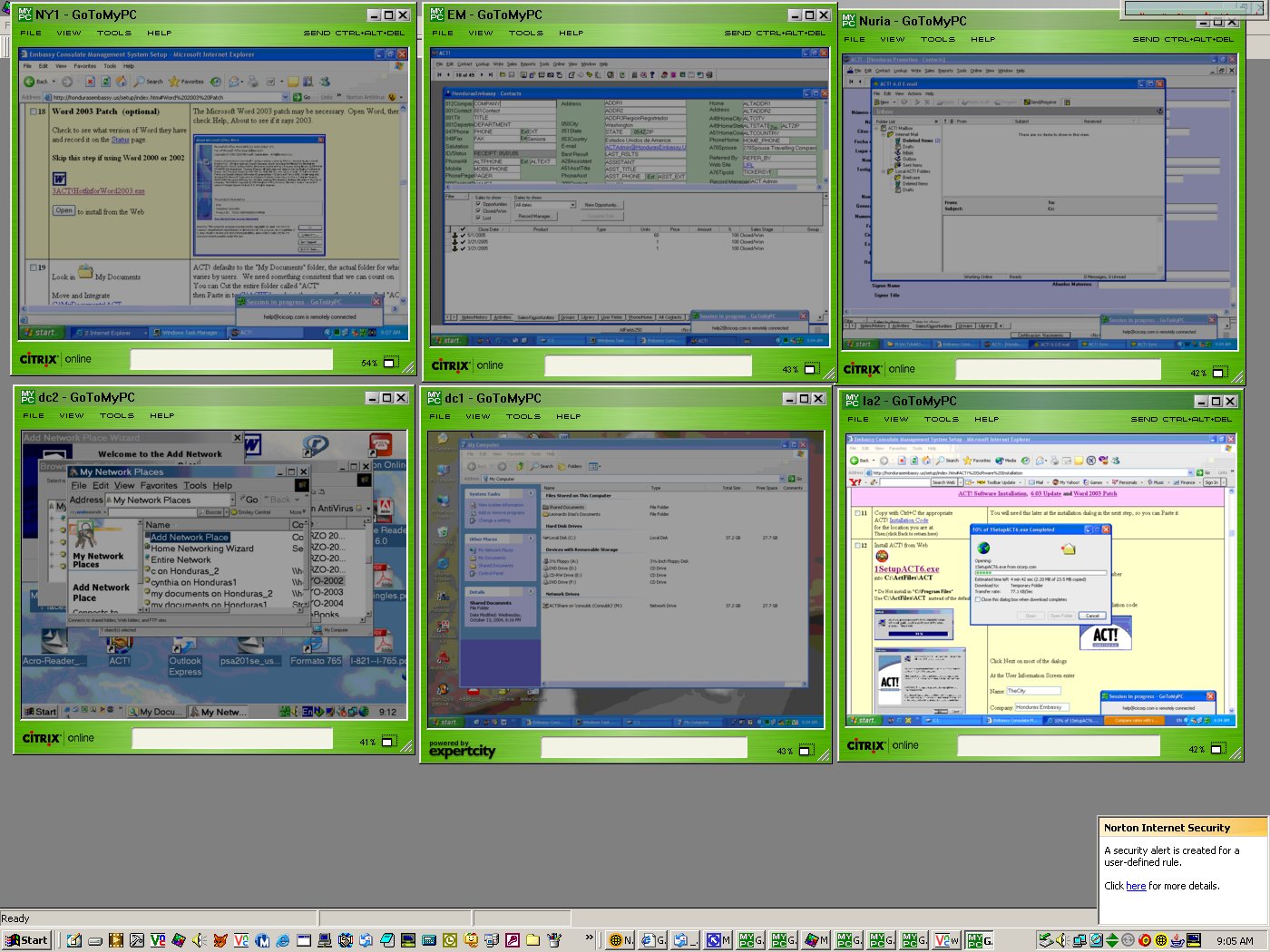Click the IE Favorites star in NY1 window
Screen dimensions: 1270x952
(x=174, y=82)
